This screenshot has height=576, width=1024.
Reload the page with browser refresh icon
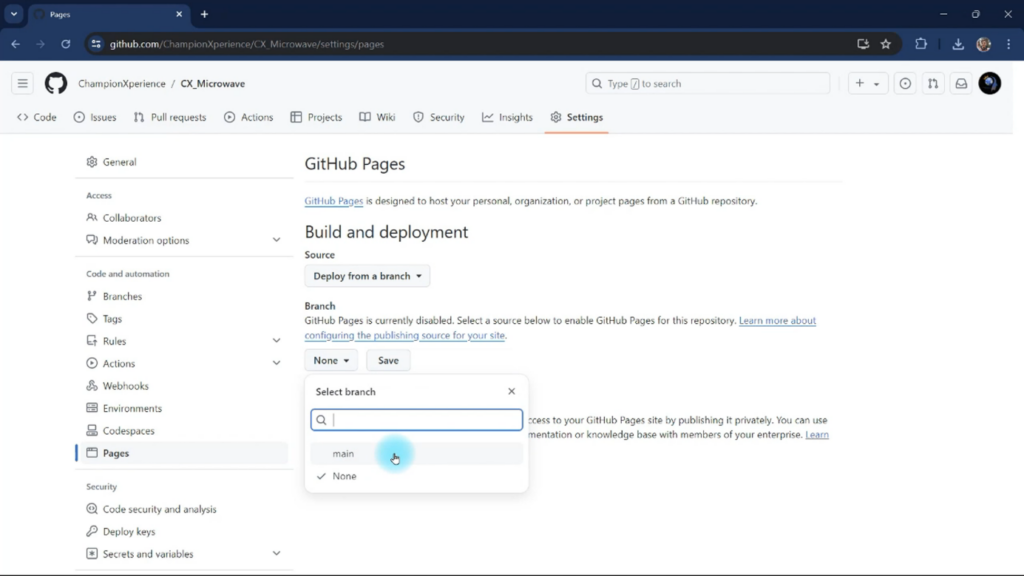coord(66,44)
